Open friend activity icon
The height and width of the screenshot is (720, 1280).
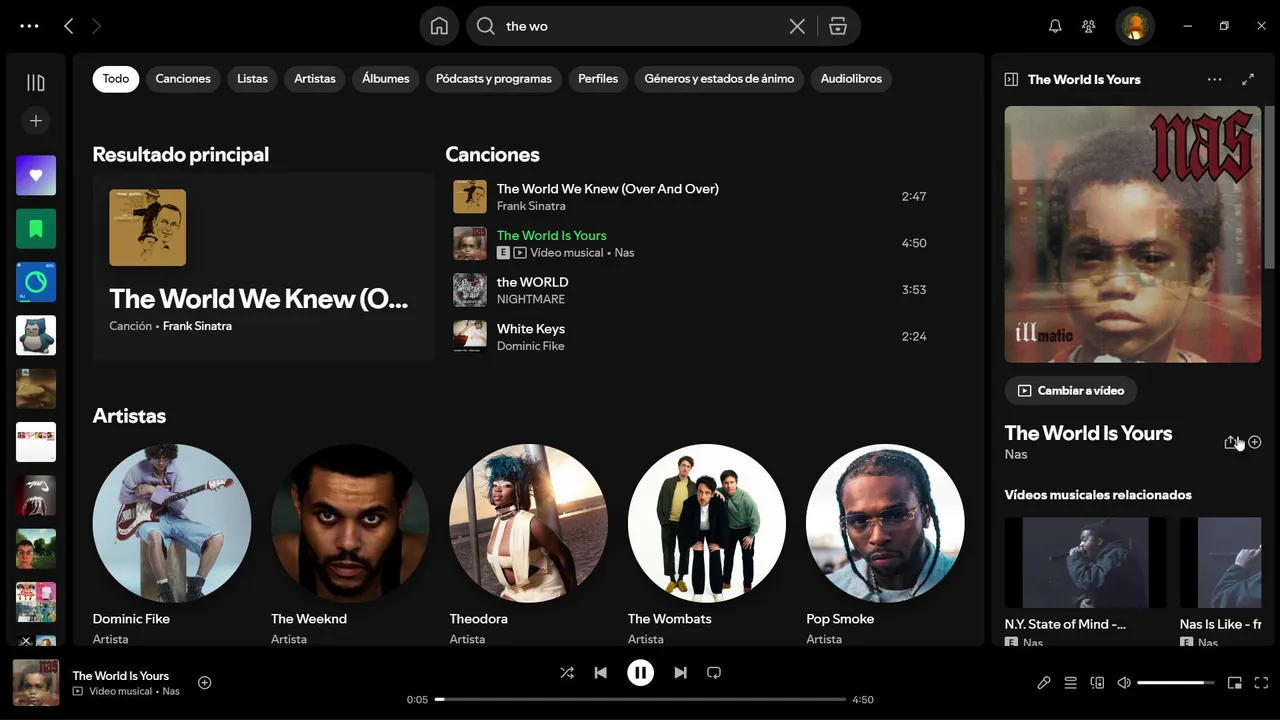(x=1089, y=26)
